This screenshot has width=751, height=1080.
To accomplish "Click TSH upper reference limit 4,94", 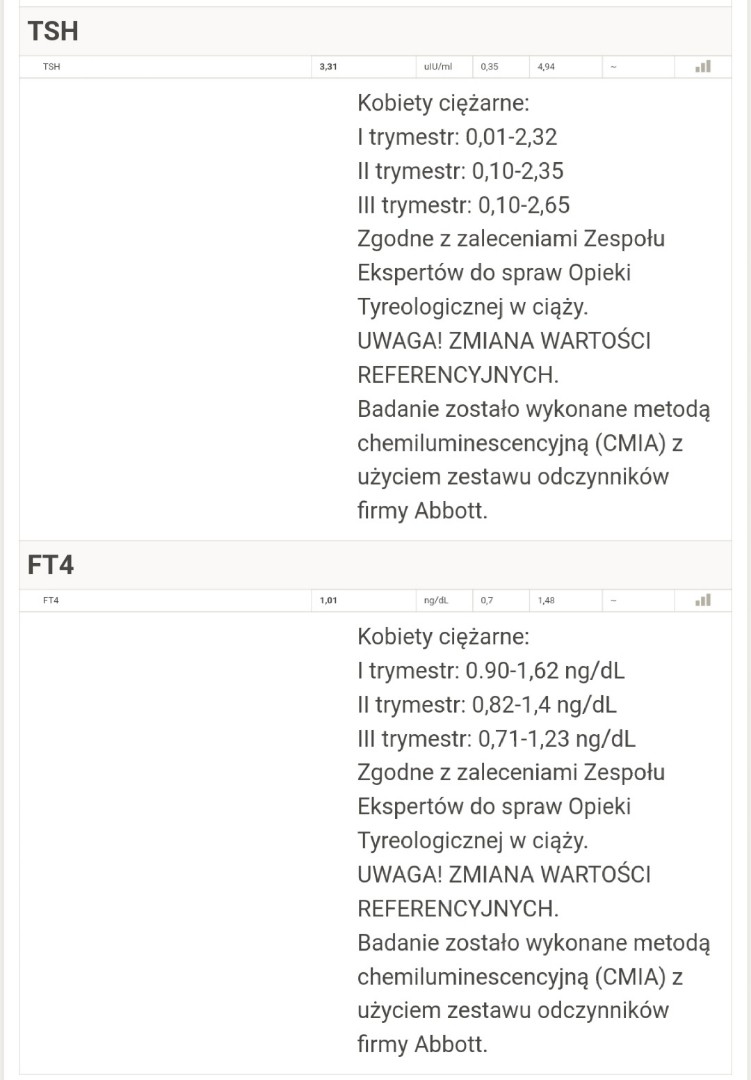I will pos(546,67).
